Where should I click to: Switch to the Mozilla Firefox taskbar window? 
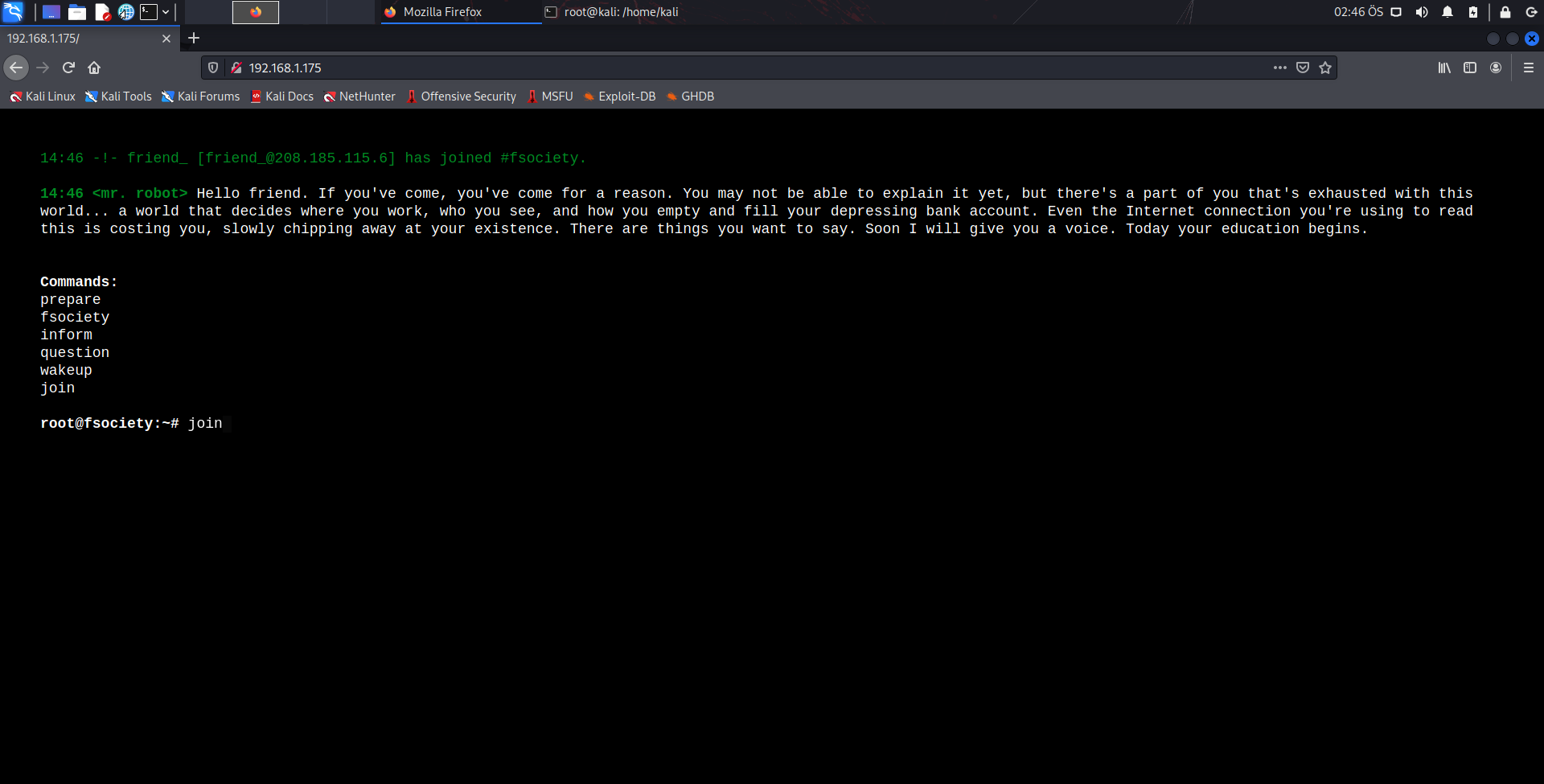pyautogui.click(x=461, y=12)
